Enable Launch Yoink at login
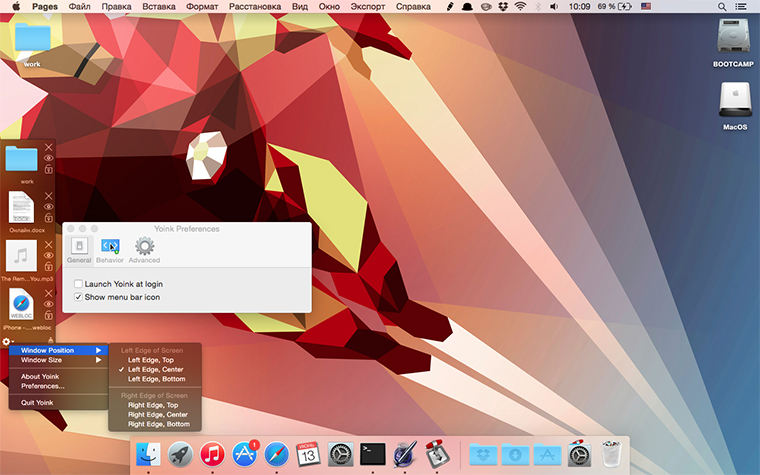 click(x=79, y=284)
